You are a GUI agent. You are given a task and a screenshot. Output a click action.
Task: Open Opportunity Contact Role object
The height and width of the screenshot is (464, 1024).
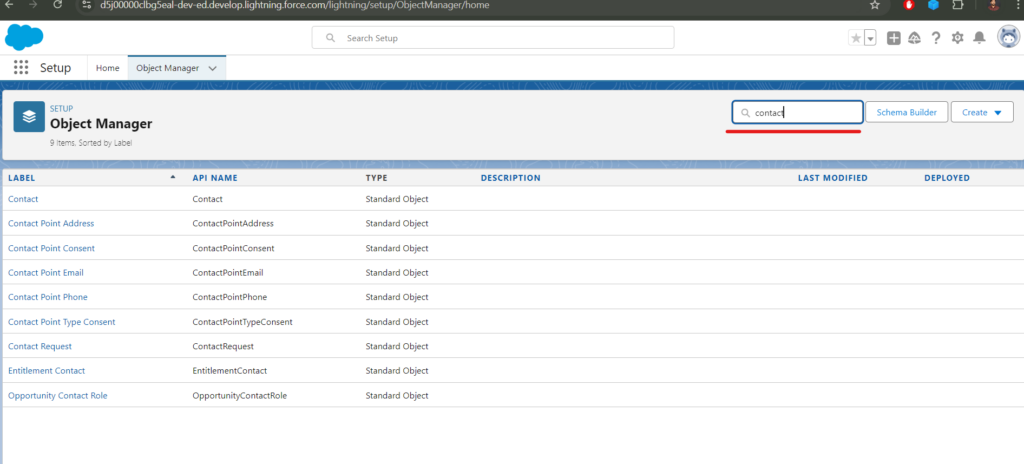(57, 395)
